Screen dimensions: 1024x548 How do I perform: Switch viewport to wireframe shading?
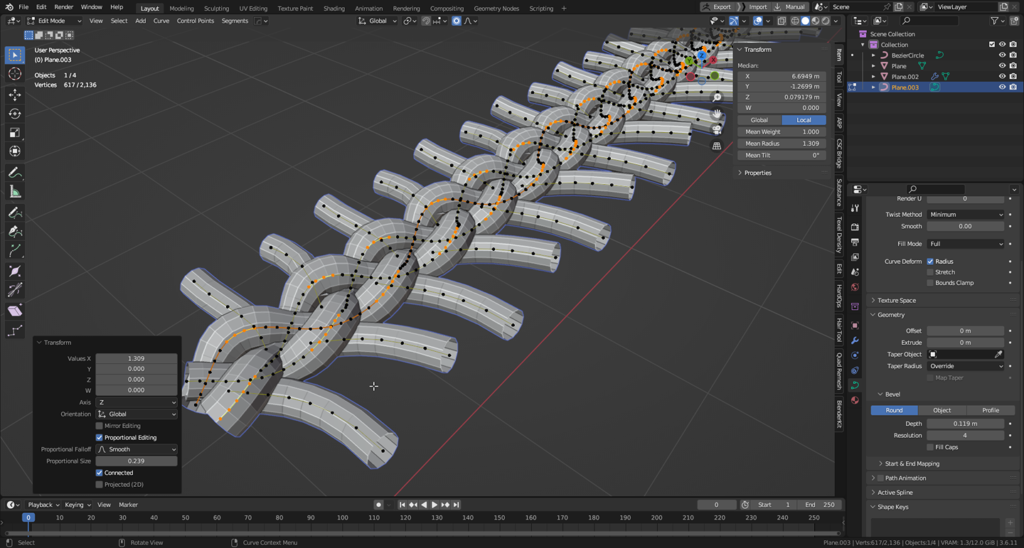(795, 21)
